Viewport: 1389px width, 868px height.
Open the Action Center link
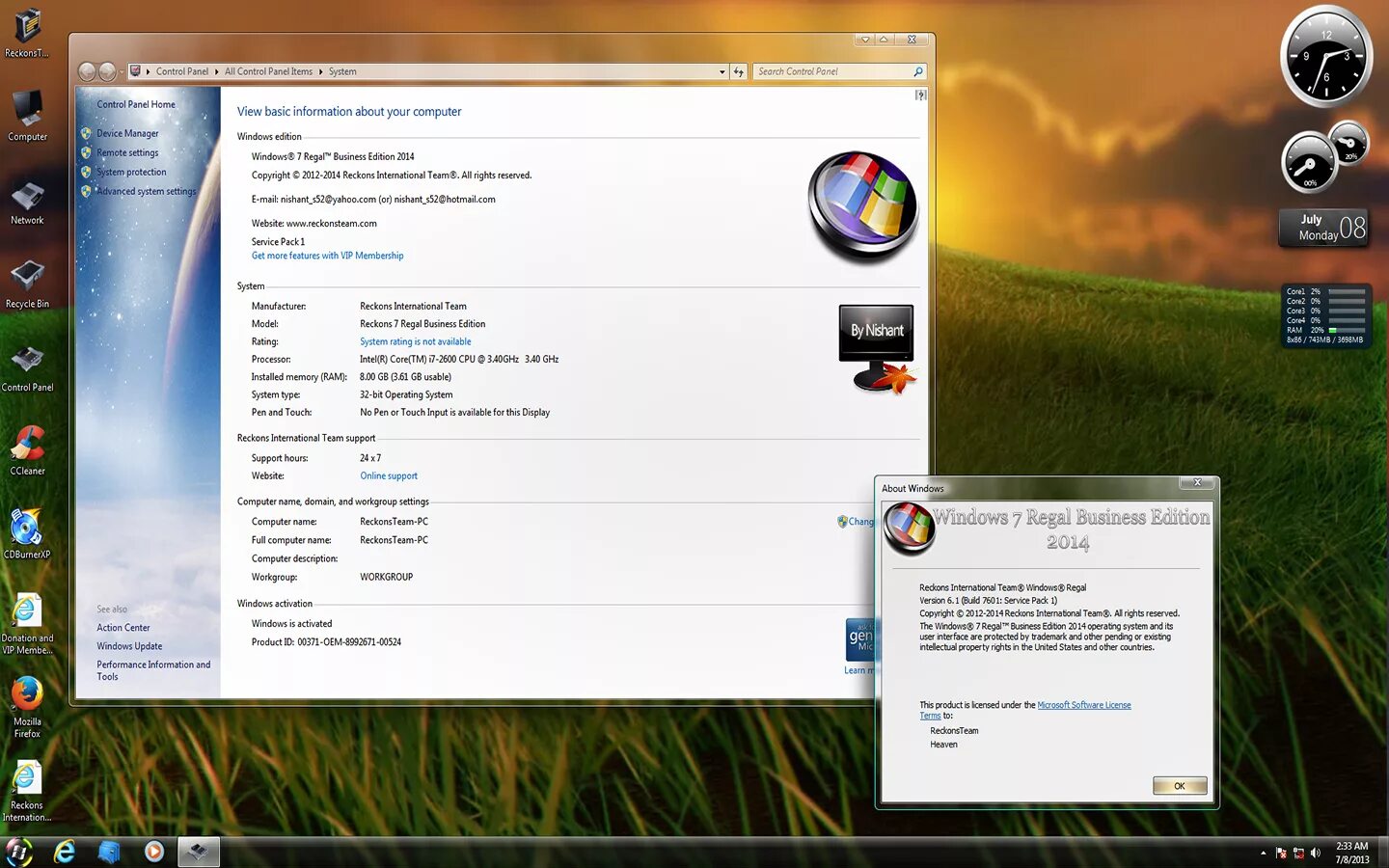(123, 628)
